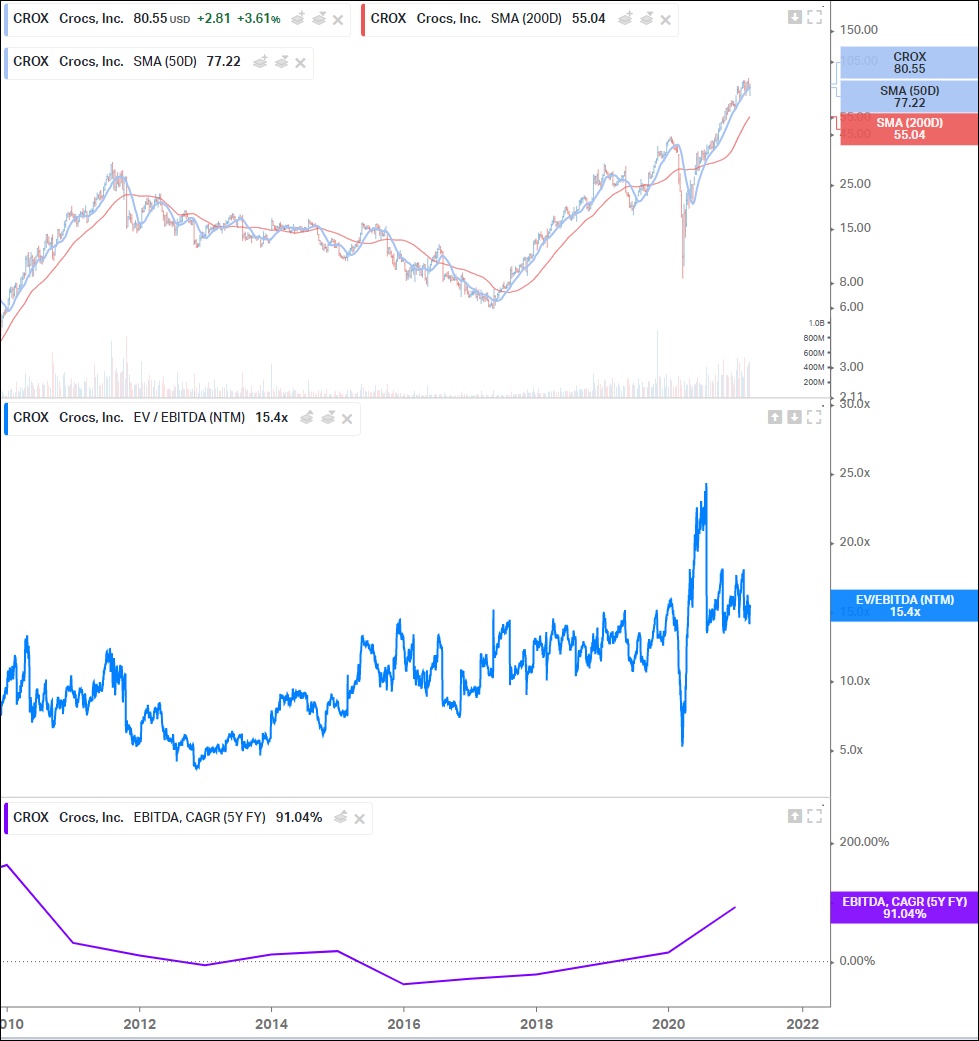Remove the SMA (200D) series

[666, 20]
